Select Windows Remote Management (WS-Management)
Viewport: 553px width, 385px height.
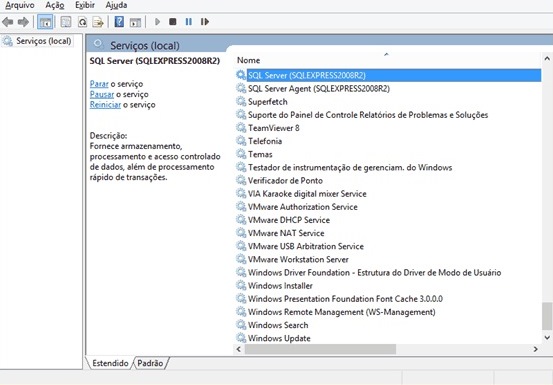click(x=388, y=312)
